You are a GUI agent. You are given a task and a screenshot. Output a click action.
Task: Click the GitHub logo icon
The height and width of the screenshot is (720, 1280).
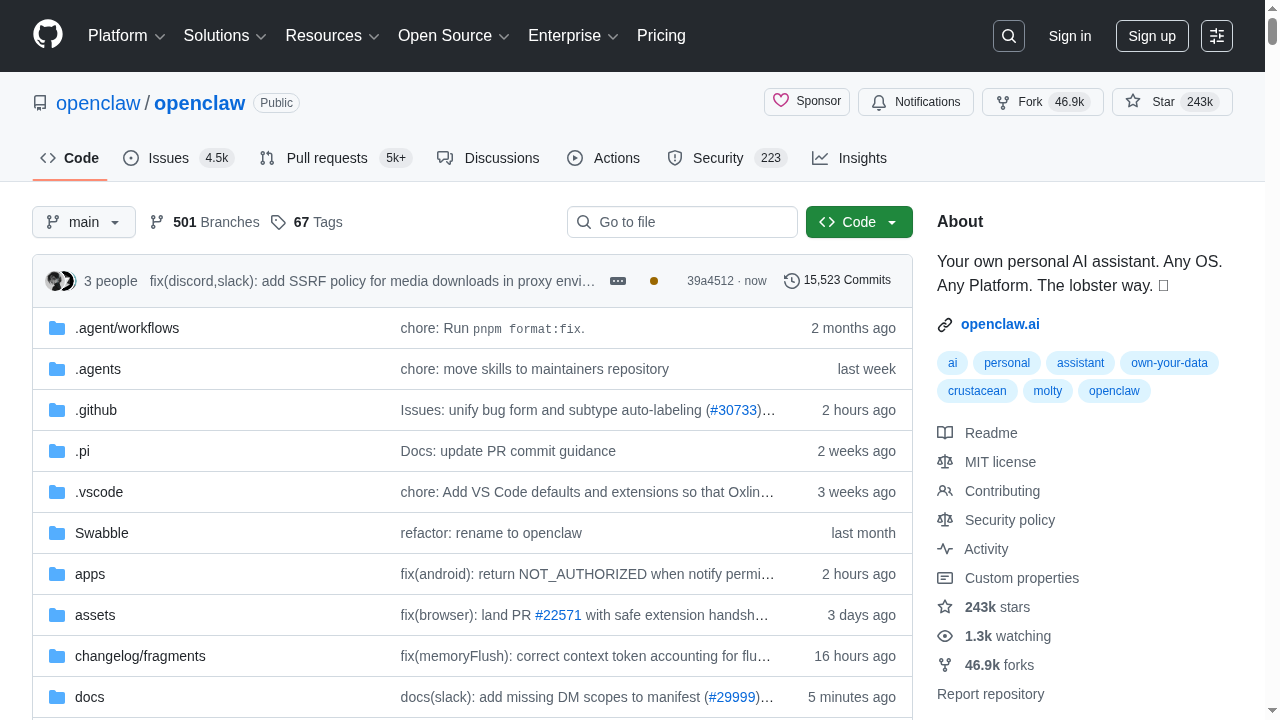pyautogui.click(x=47, y=36)
